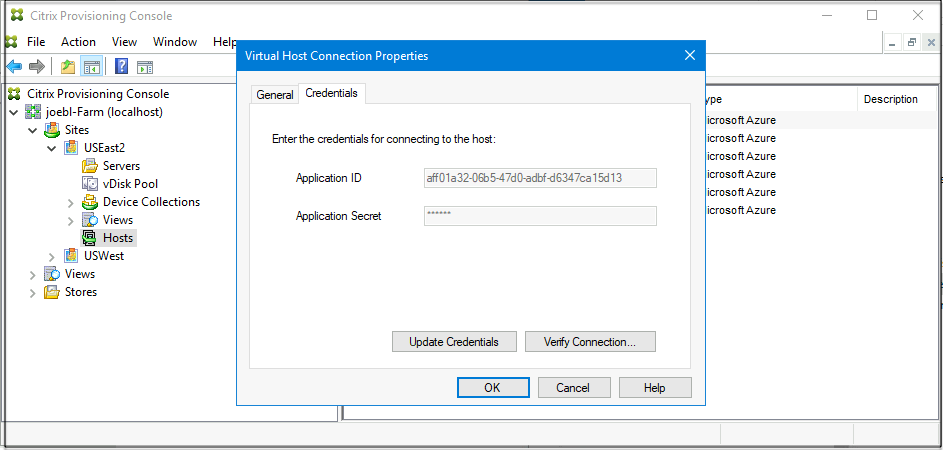
Task: Select the Servers folder icon in tree
Action: pyautogui.click(x=90, y=166)
